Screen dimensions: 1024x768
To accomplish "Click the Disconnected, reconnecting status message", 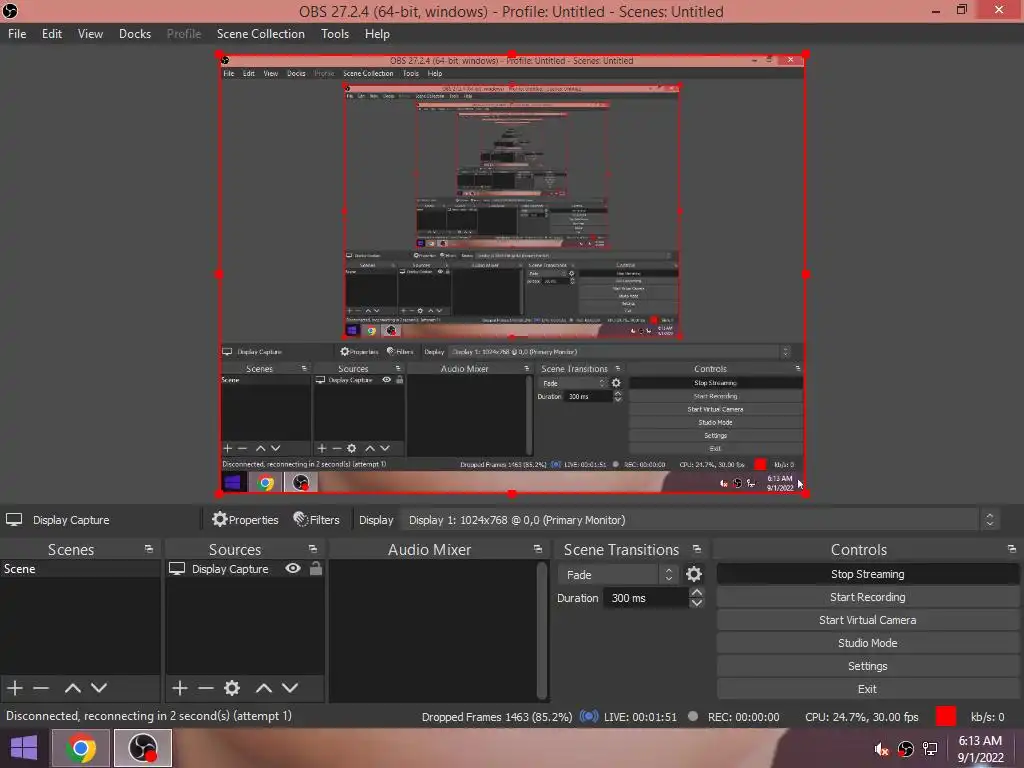I will tap(149, 716).
